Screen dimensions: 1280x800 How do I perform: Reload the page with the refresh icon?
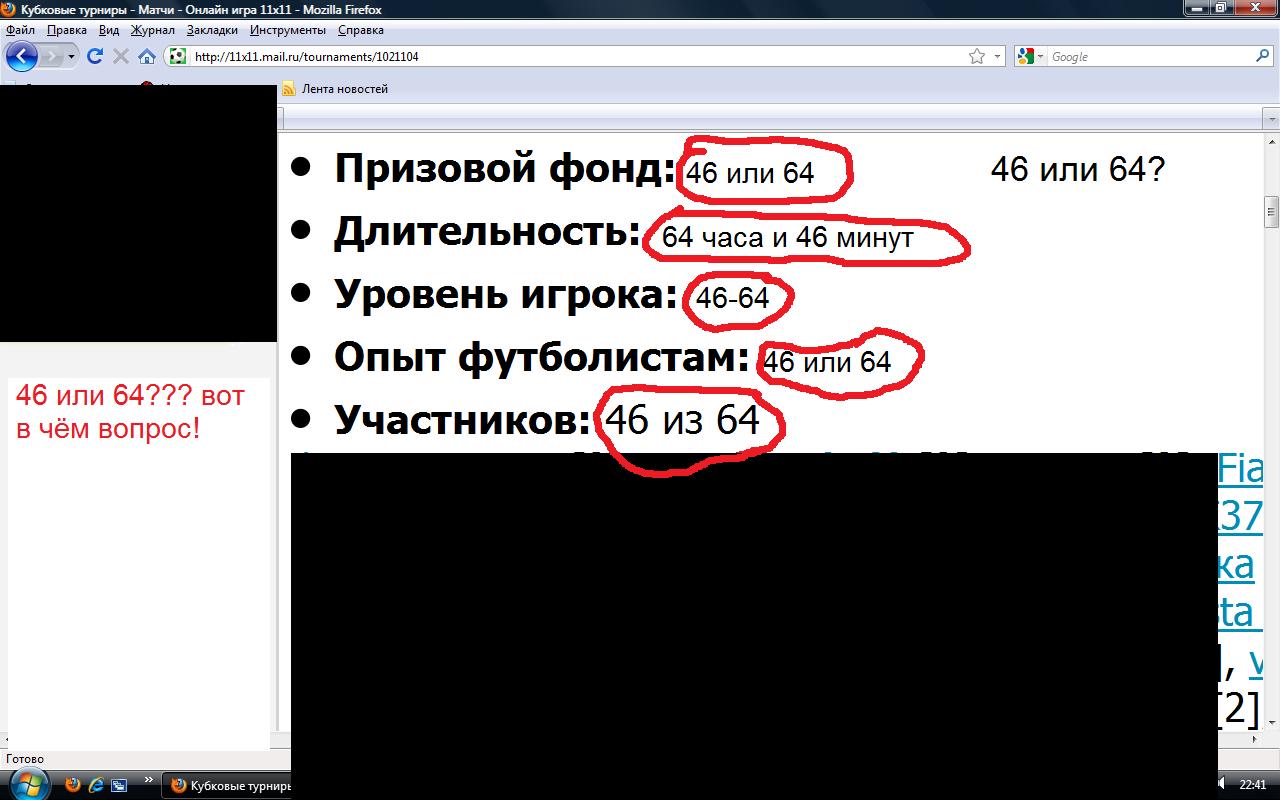coord(96,56)
